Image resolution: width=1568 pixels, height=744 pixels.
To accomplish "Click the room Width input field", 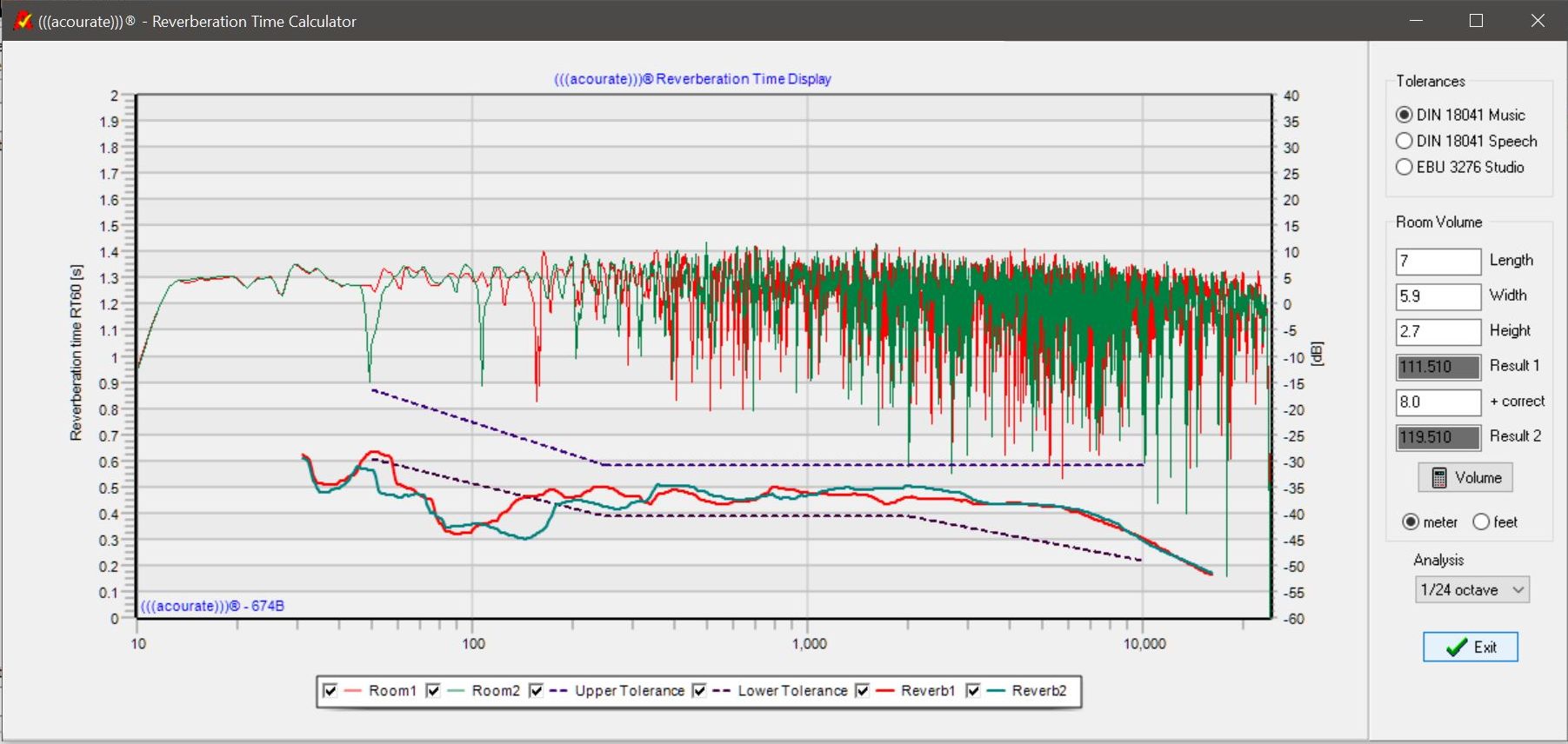I will click(x=1438, y=296).
